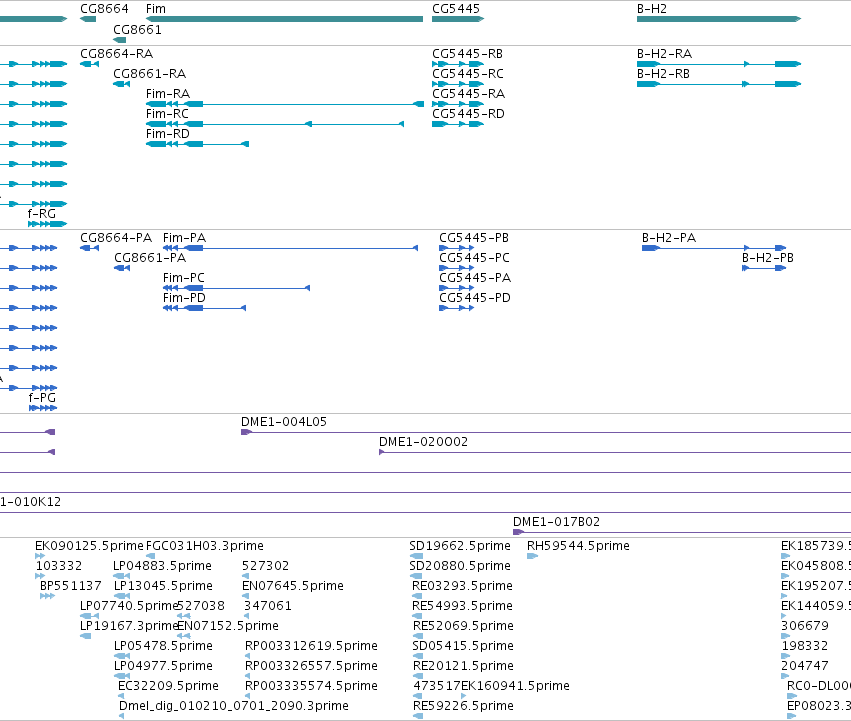Select protein CG5445-PC
Viewport: 851px width, 721px height.
474,258
